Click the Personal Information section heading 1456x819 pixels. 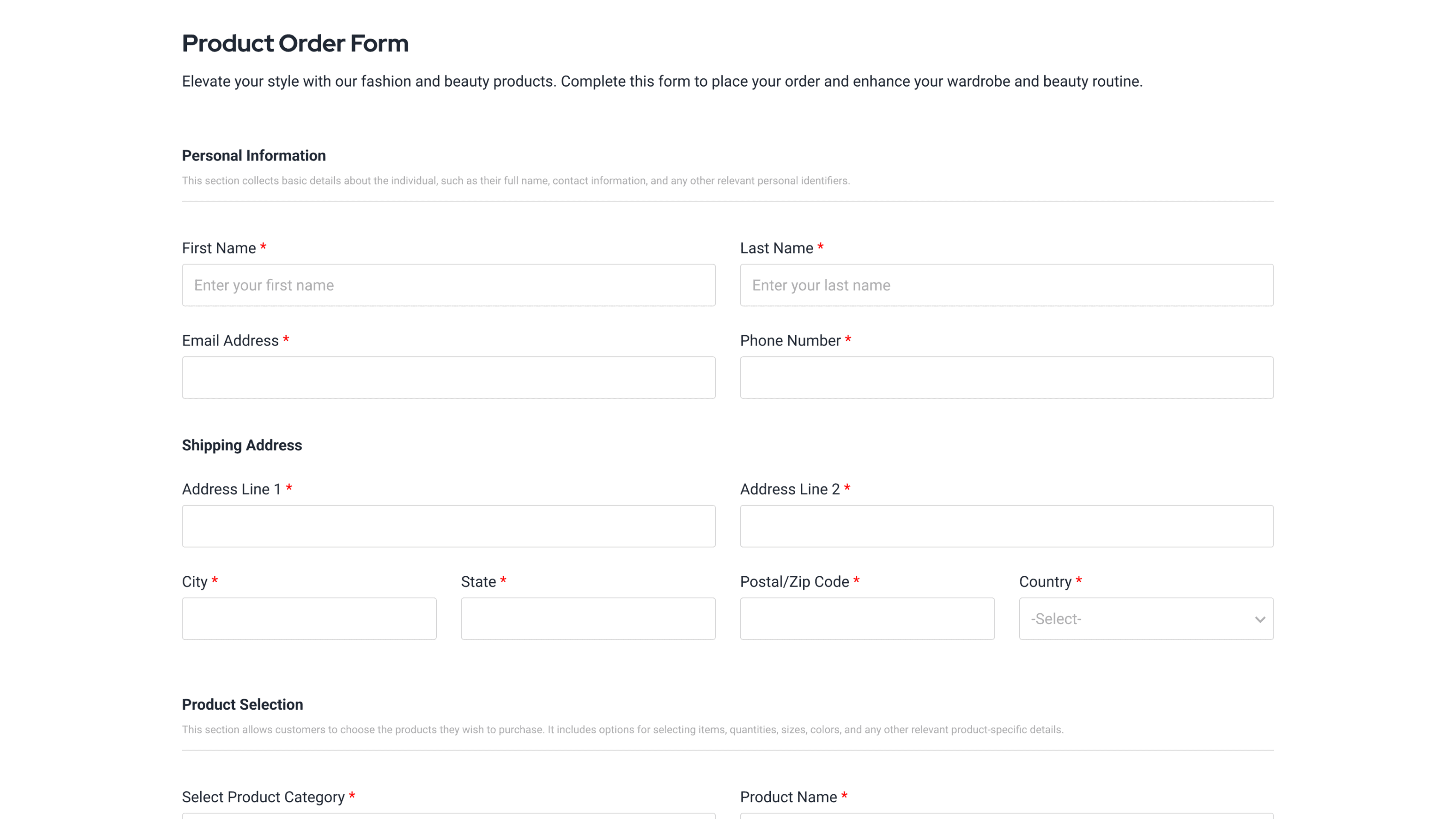[x=254, y=155]
